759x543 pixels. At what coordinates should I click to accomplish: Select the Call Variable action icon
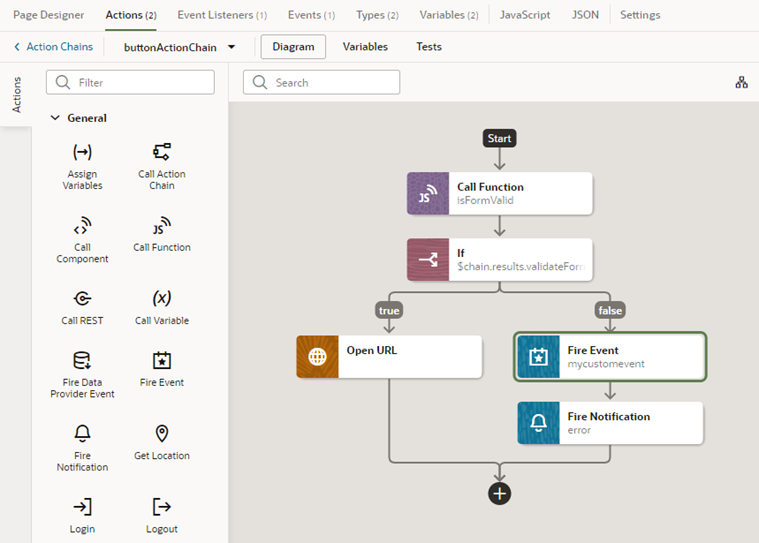click(162, 298)
